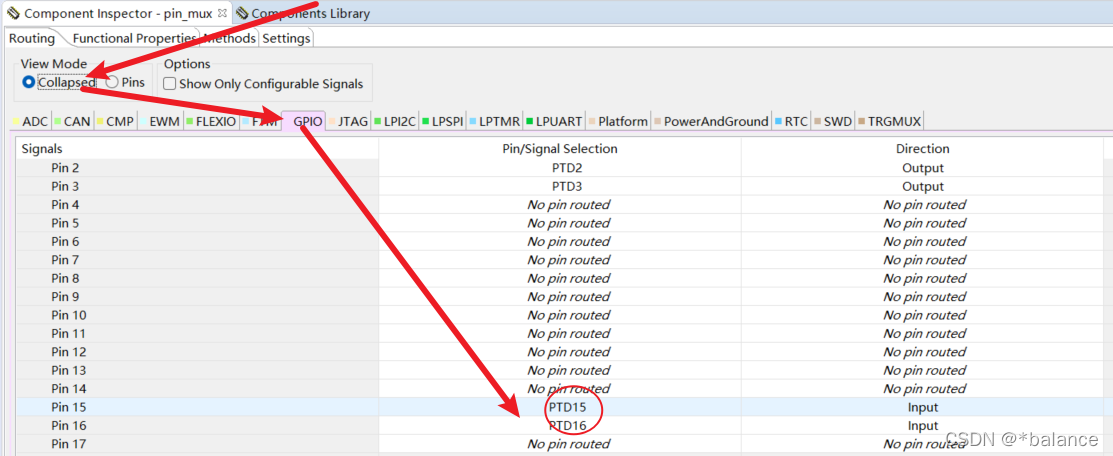The image size is (1113, 456).
Task: Select the Collapsed view mode
Action: (29, 83)
